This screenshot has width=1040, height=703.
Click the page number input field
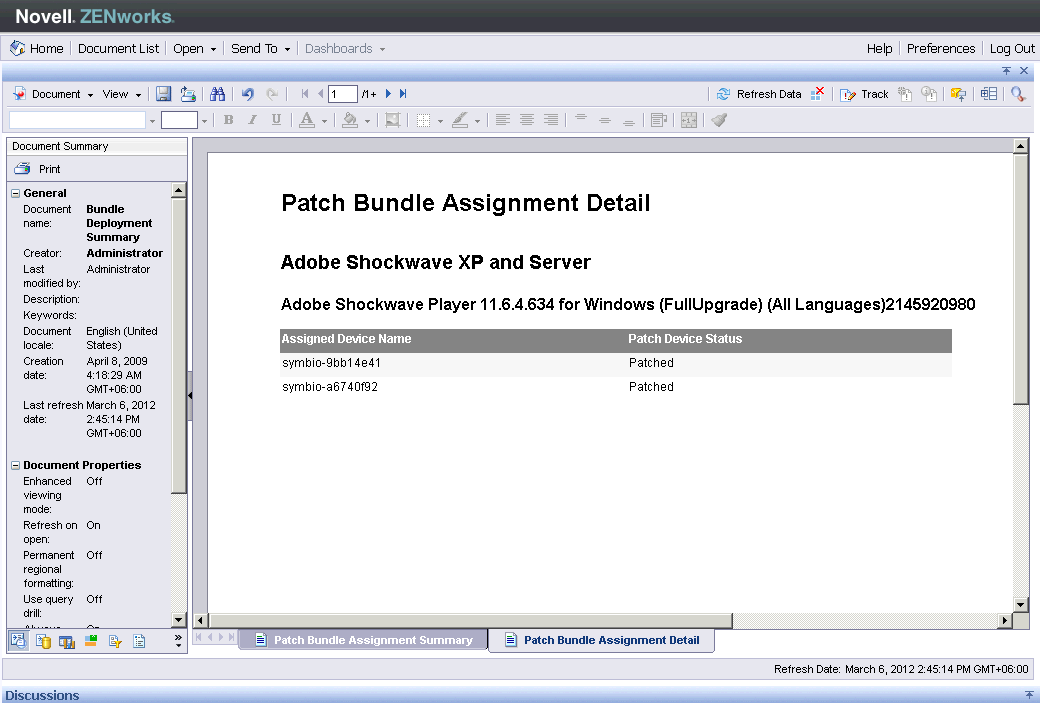(x=343, y=94)
